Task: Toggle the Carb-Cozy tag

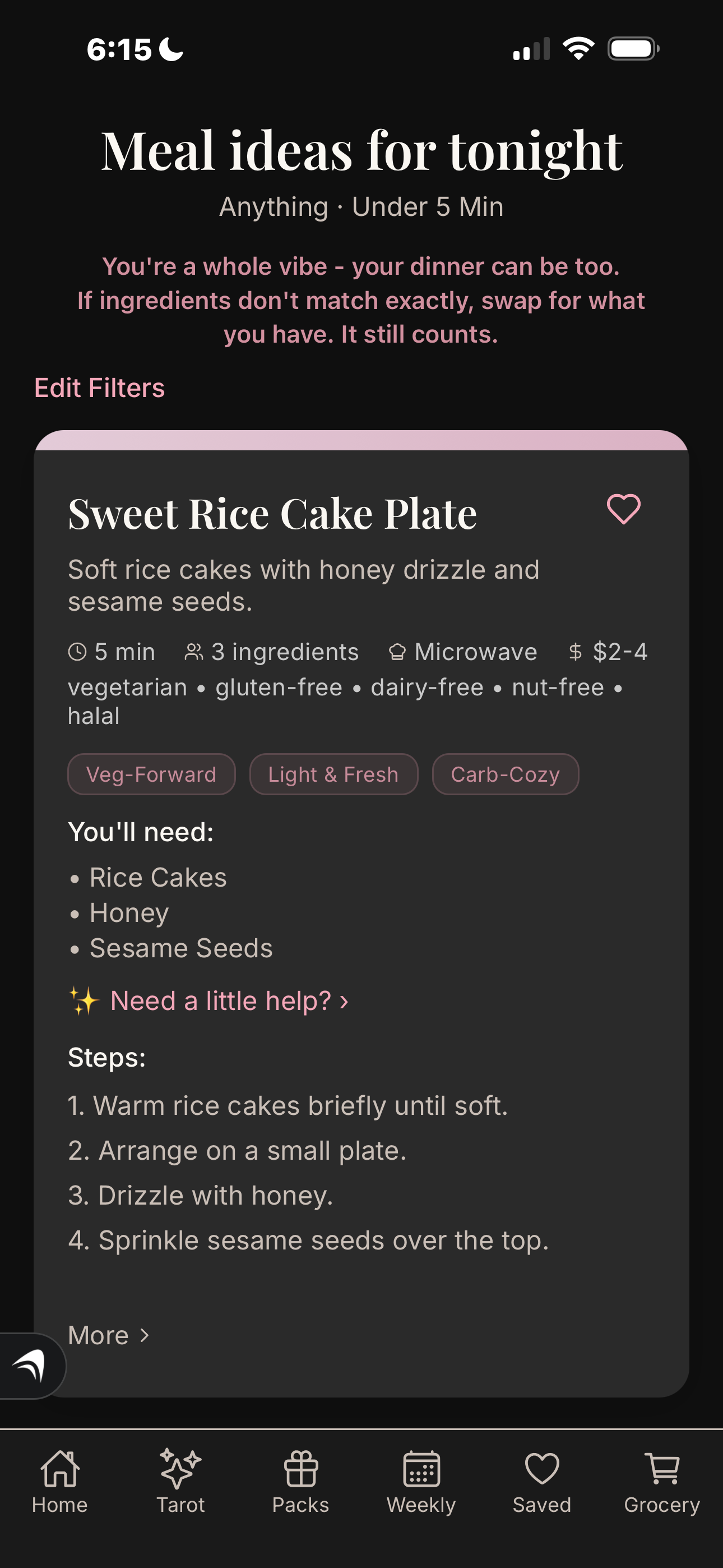Action: [505, 774]
